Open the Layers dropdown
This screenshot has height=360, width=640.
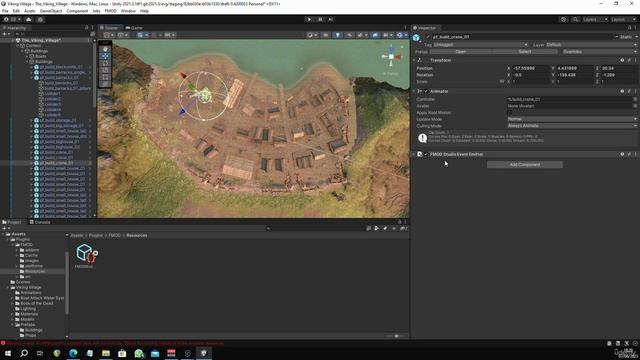pyautogui.click(x=594, y=20)
